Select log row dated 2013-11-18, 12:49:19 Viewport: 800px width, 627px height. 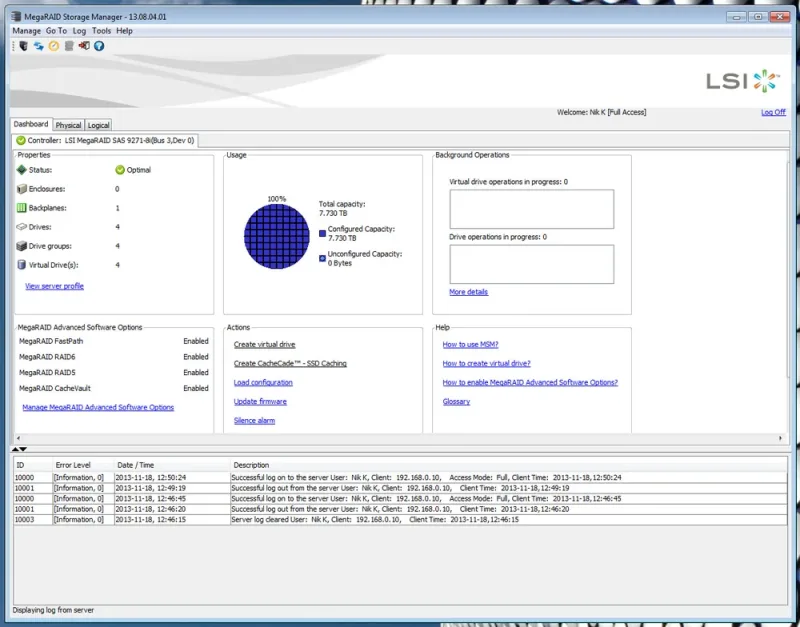point(401,488)
